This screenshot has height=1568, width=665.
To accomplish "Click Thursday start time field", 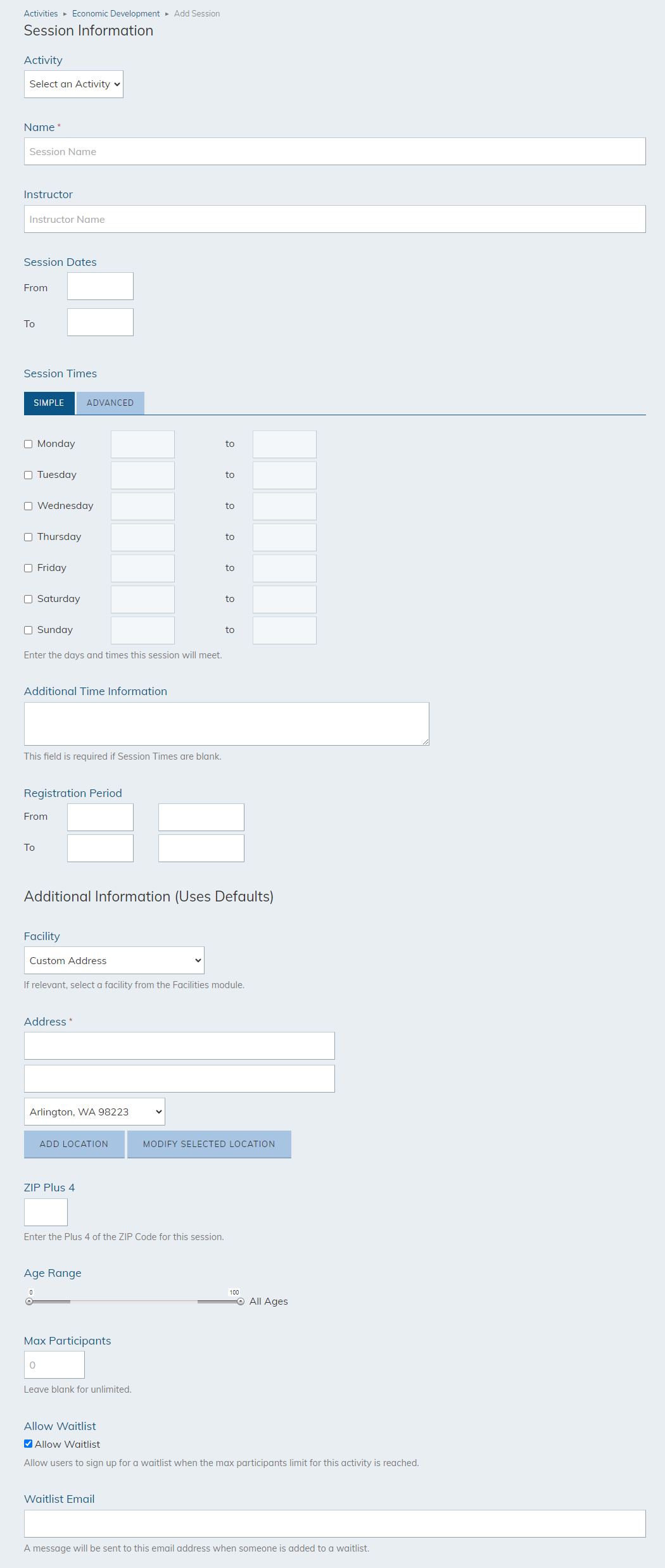I will pyautogui.click(x=142, y=537).
